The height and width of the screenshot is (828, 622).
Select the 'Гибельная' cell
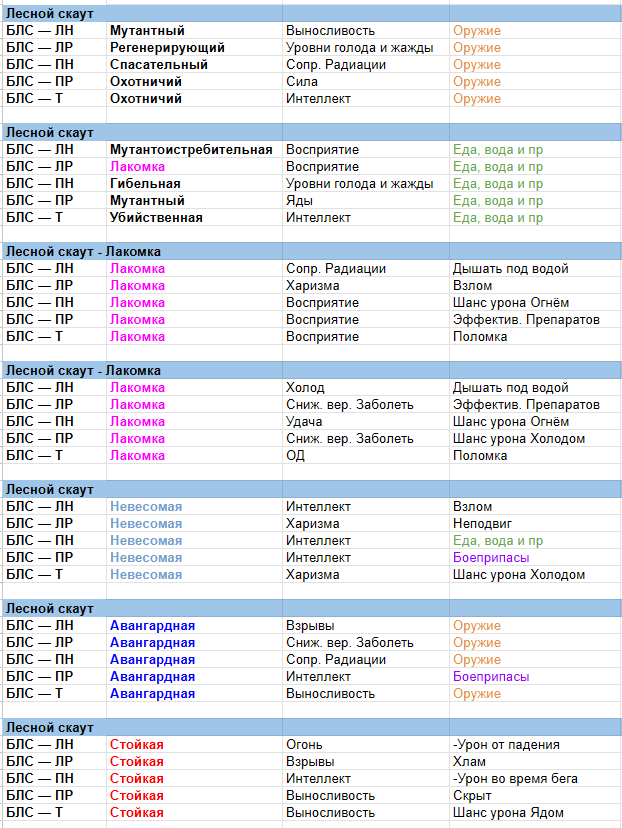pyautogui.click(x=194, y=183)
